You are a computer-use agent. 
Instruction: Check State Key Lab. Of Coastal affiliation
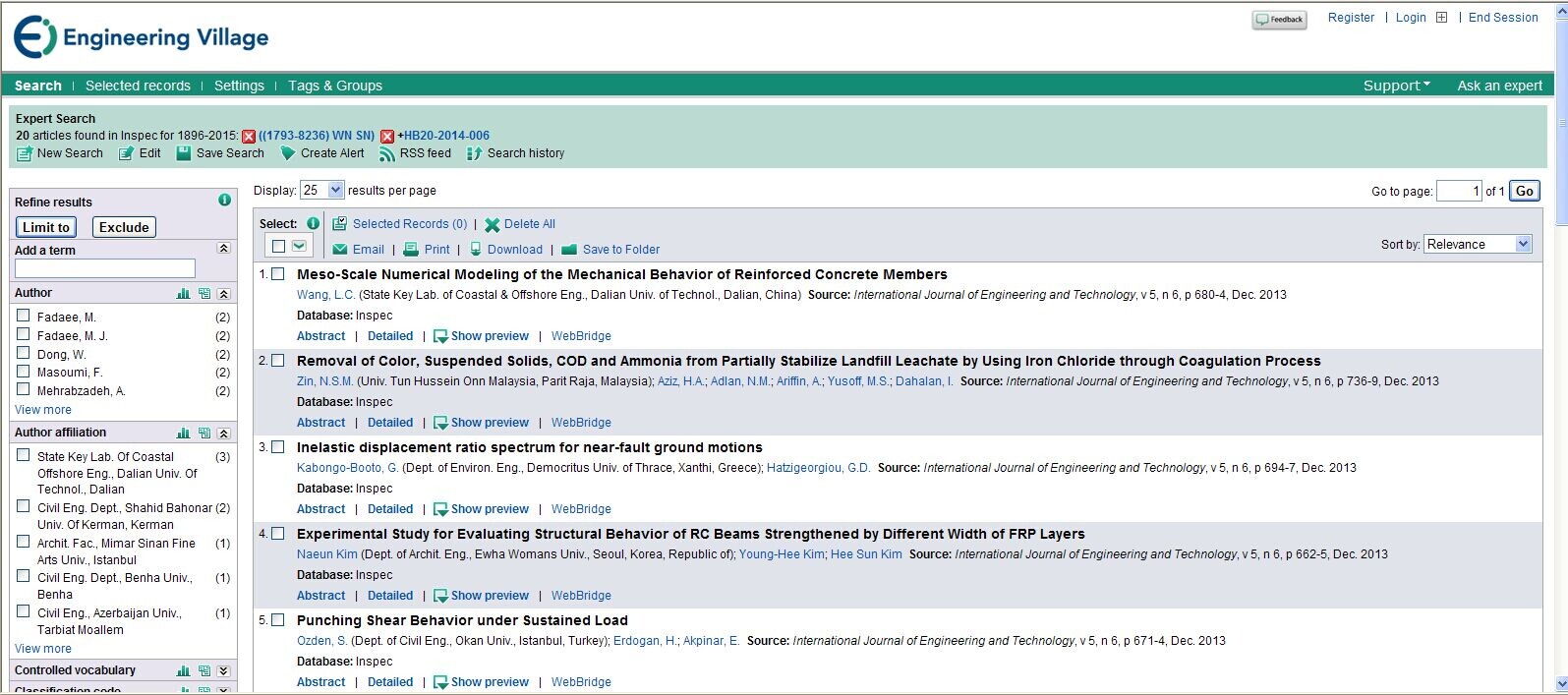[24, 455]
